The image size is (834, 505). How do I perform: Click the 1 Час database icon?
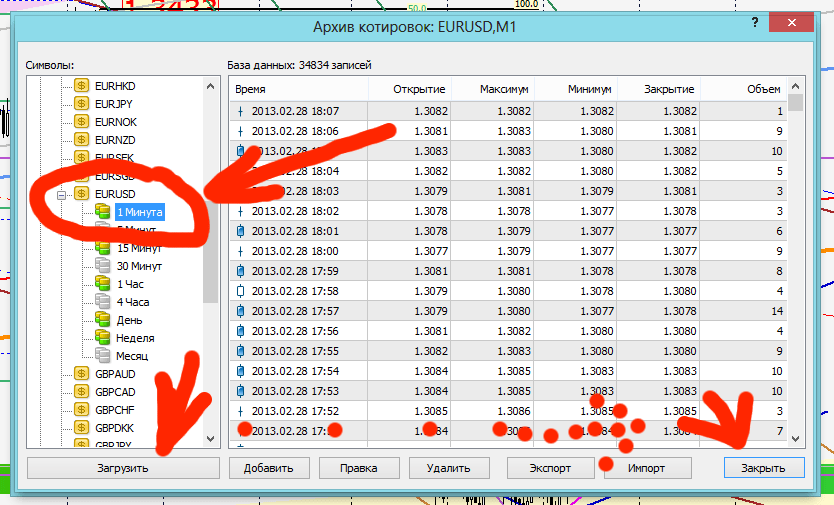pyautogui.click(x=102, y=284)
